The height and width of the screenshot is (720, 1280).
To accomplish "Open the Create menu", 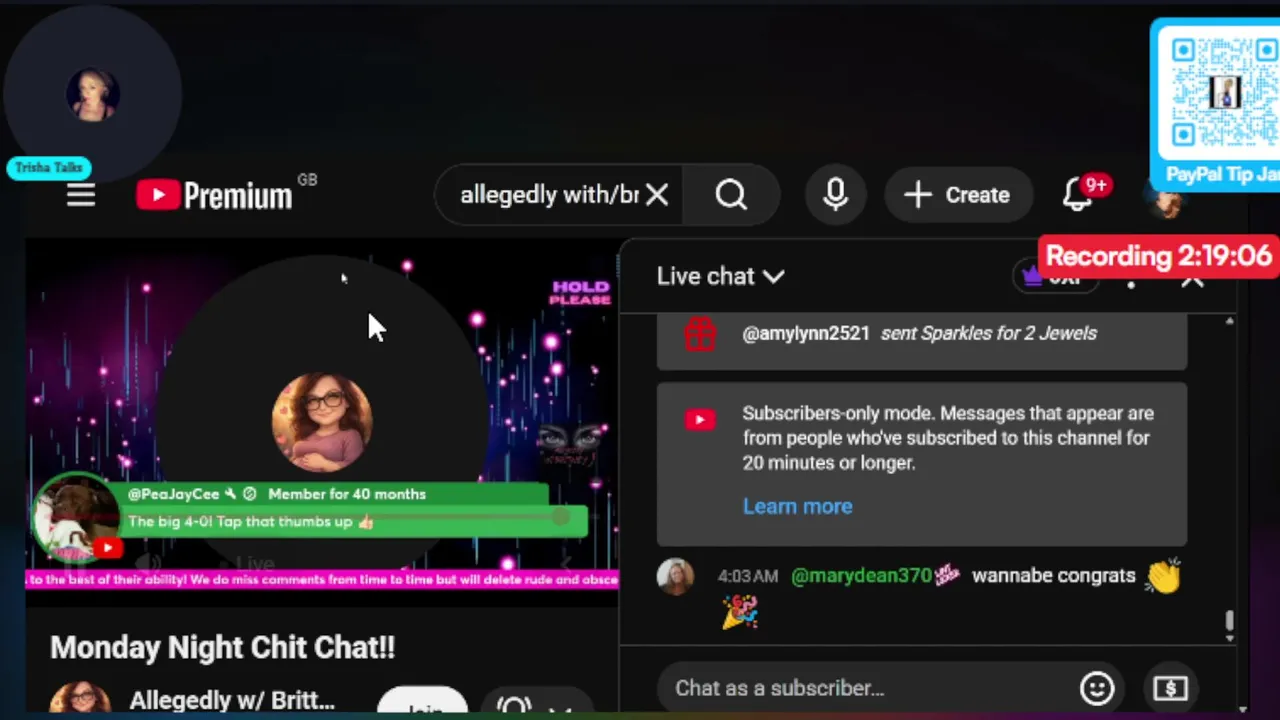I will tap(957, 195).
